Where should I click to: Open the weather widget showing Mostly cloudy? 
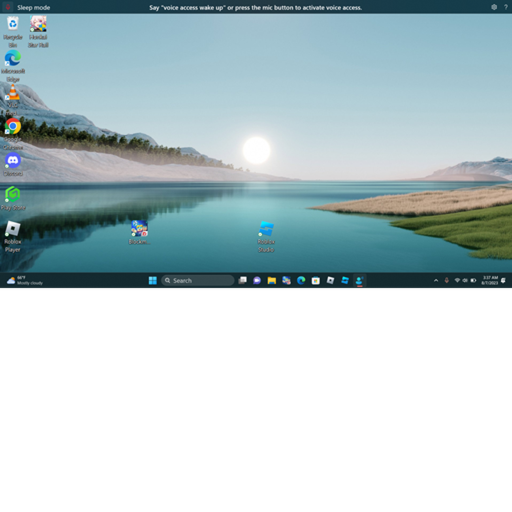(25, 280)
